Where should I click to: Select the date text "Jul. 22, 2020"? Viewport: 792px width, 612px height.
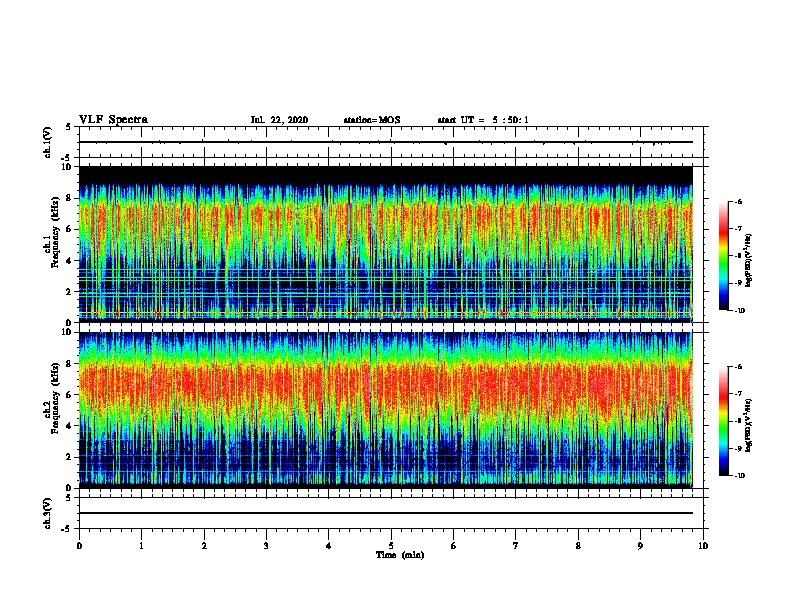coord(279,120)
